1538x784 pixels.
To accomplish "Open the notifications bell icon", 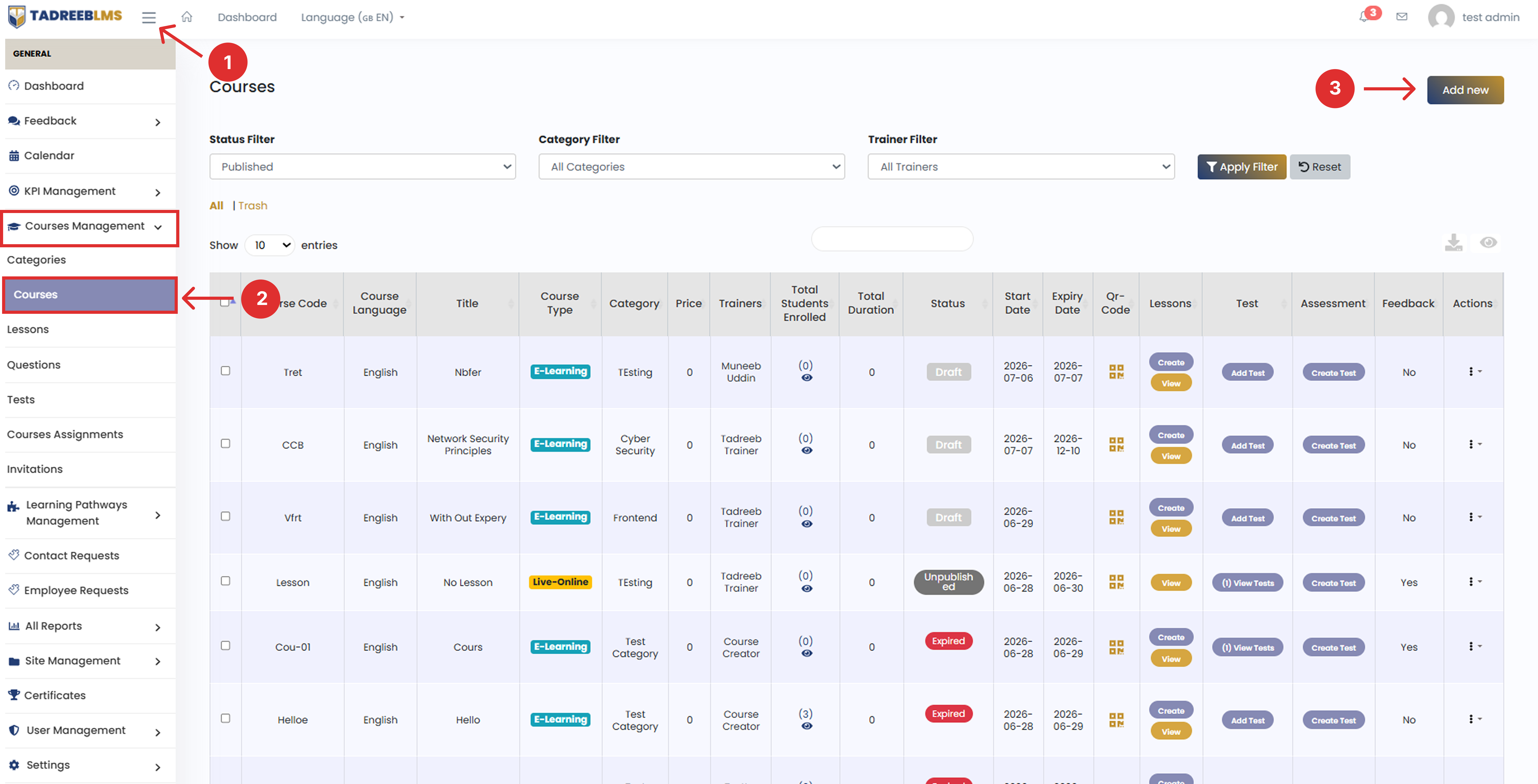I will pyautogui.click(x=1364, y=17).
